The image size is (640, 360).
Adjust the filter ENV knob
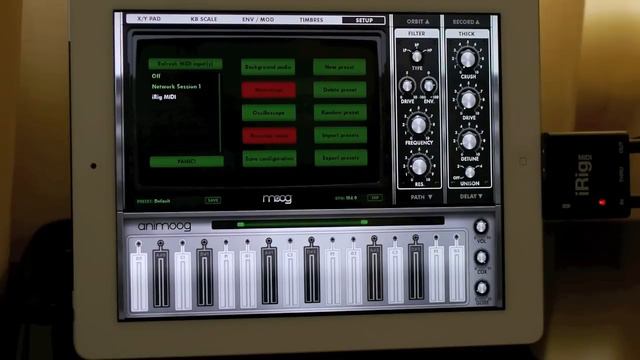pyautogui.click(x=428, y=85)
